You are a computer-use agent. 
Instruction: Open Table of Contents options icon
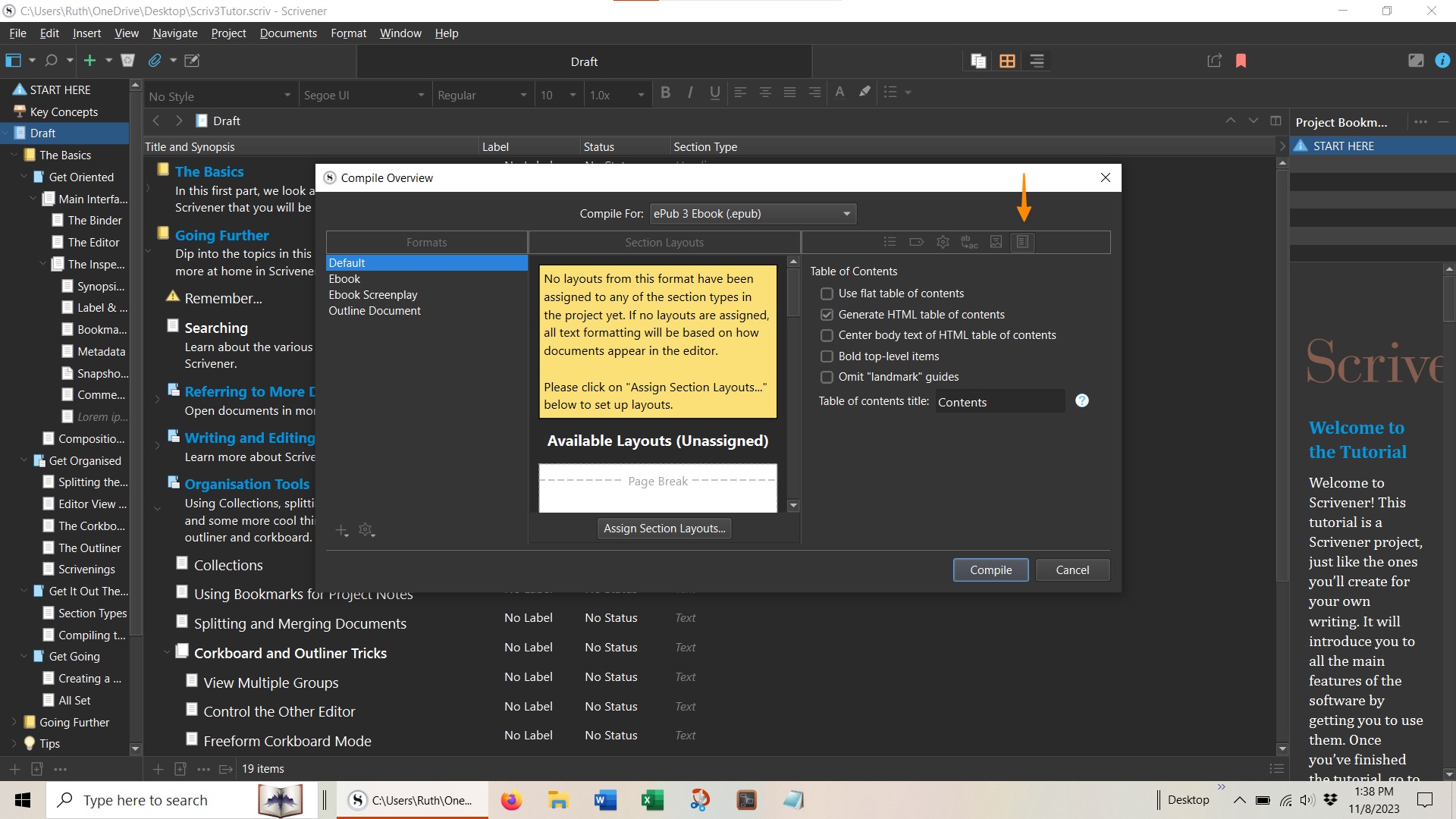(1022, 242)
